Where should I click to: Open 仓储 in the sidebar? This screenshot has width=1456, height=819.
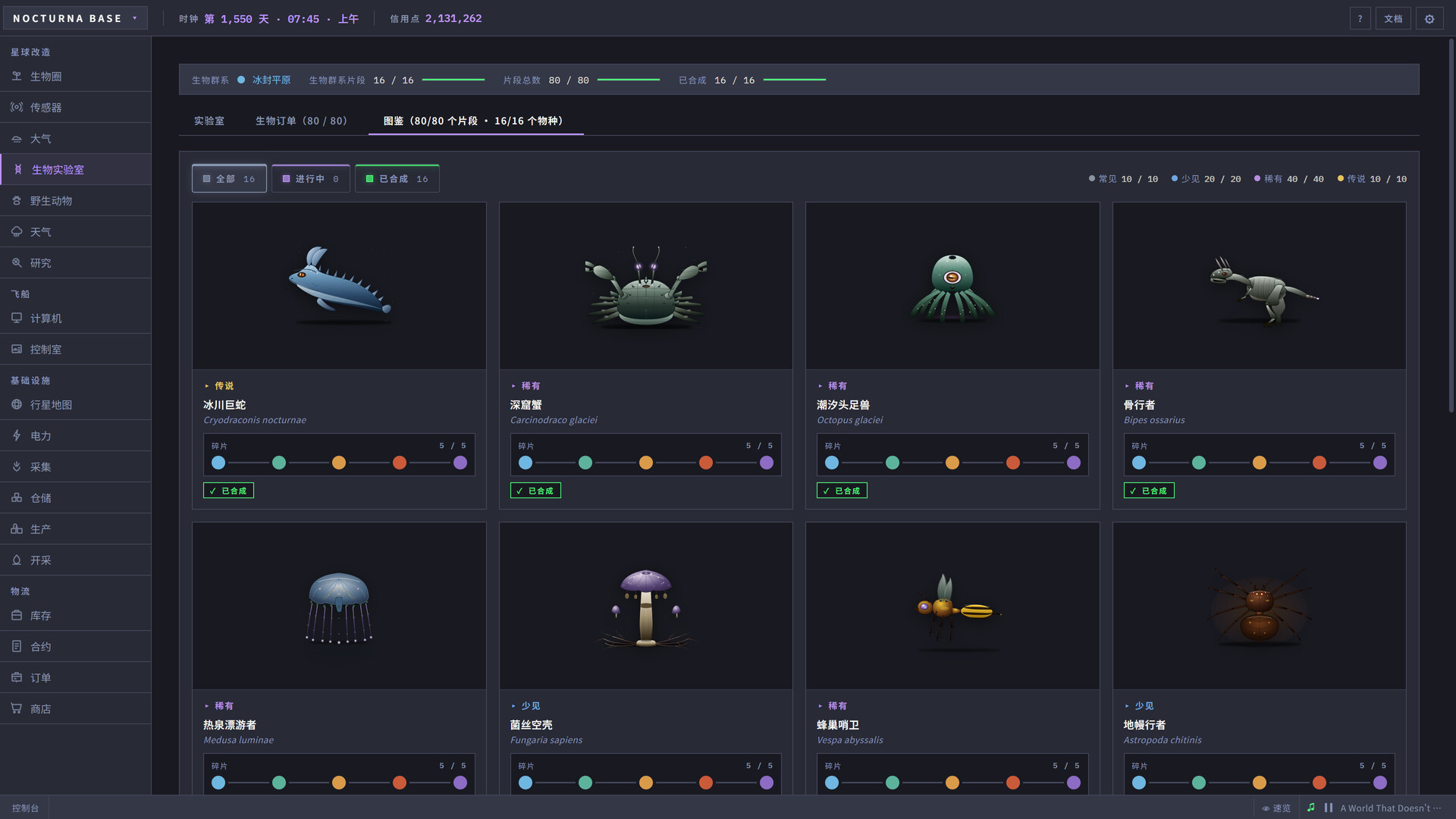point(75,498)
